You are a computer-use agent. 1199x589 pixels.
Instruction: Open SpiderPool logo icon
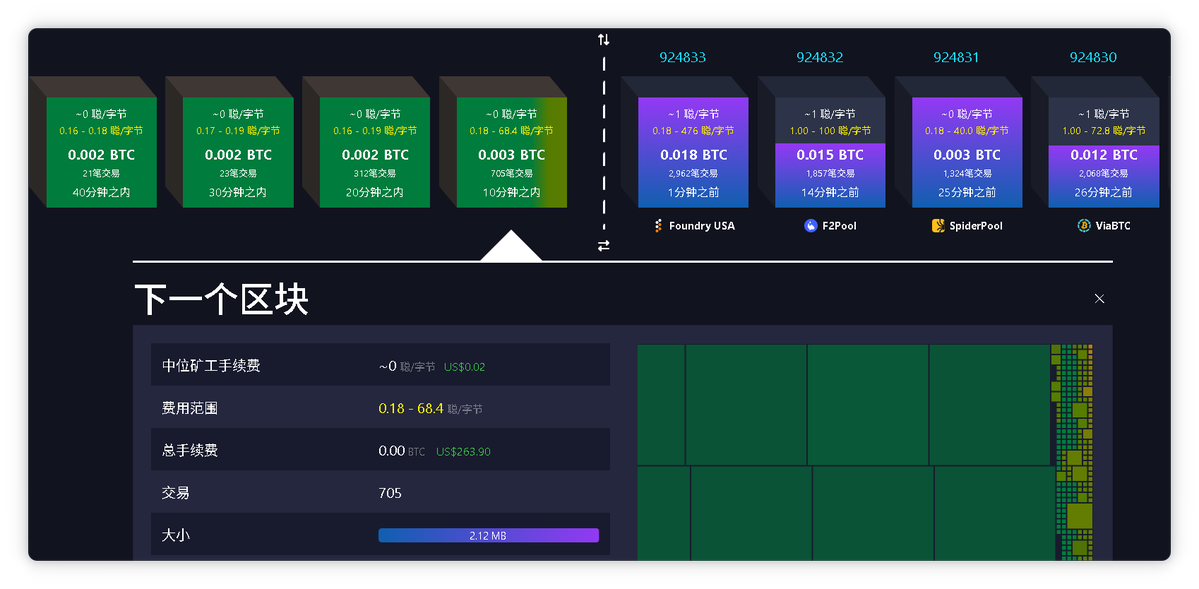(938, 226)
